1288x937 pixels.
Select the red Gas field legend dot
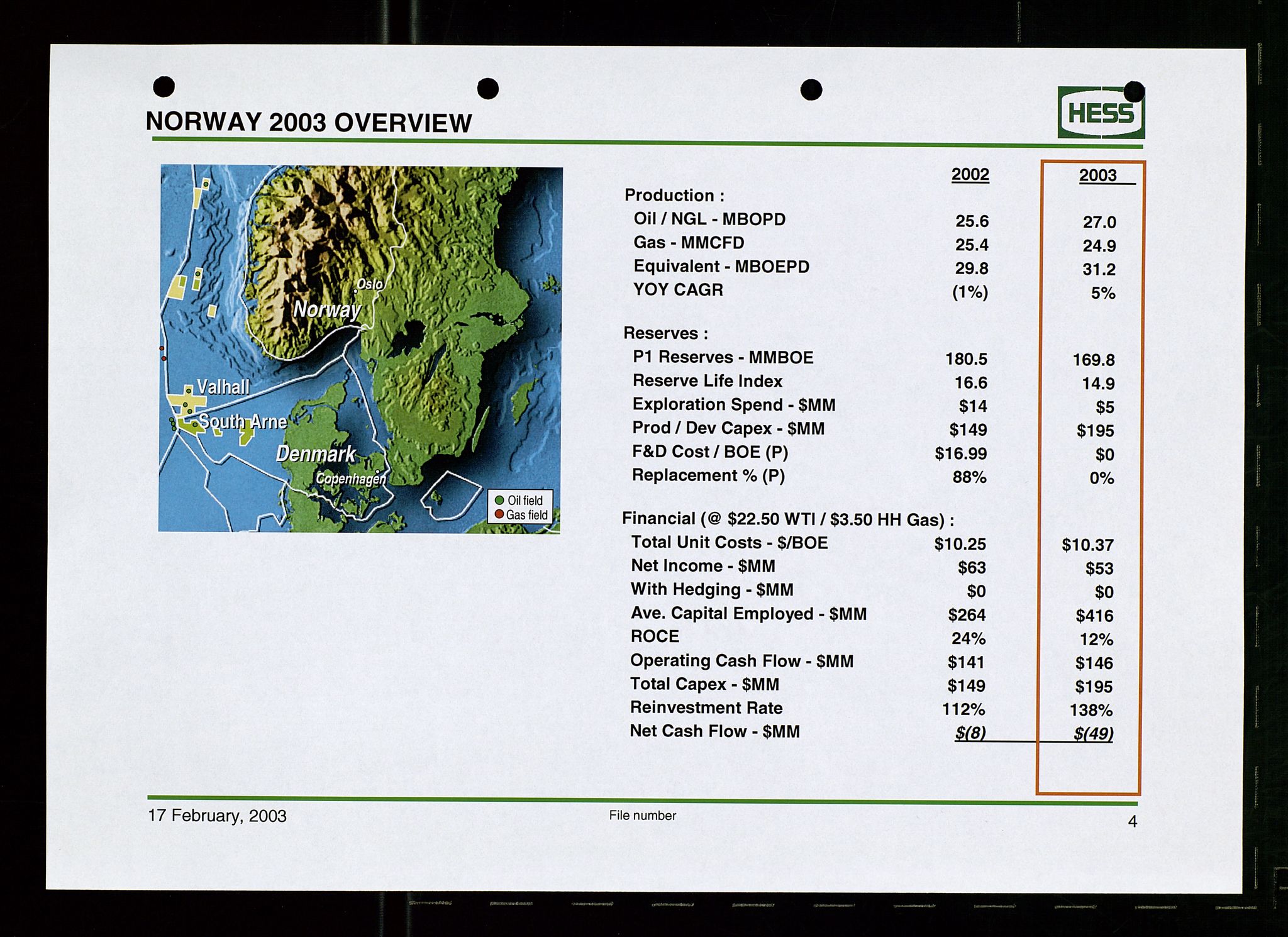tap(499, 514)
